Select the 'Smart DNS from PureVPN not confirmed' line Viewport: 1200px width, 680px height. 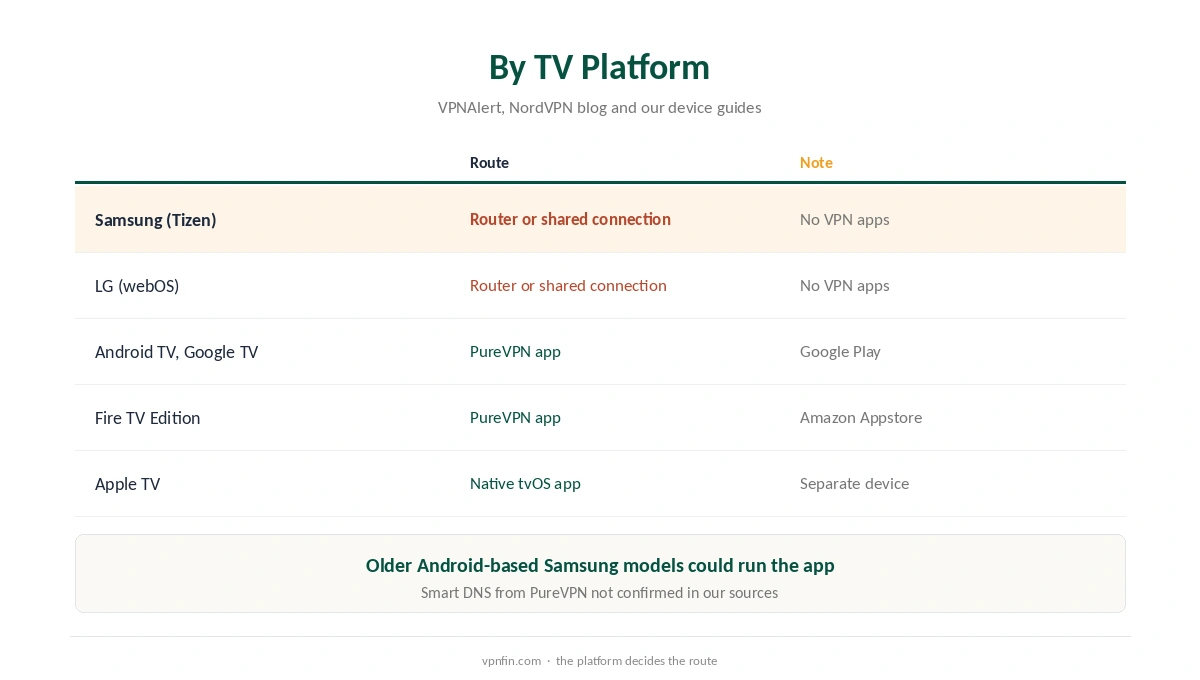click(599, 592)
